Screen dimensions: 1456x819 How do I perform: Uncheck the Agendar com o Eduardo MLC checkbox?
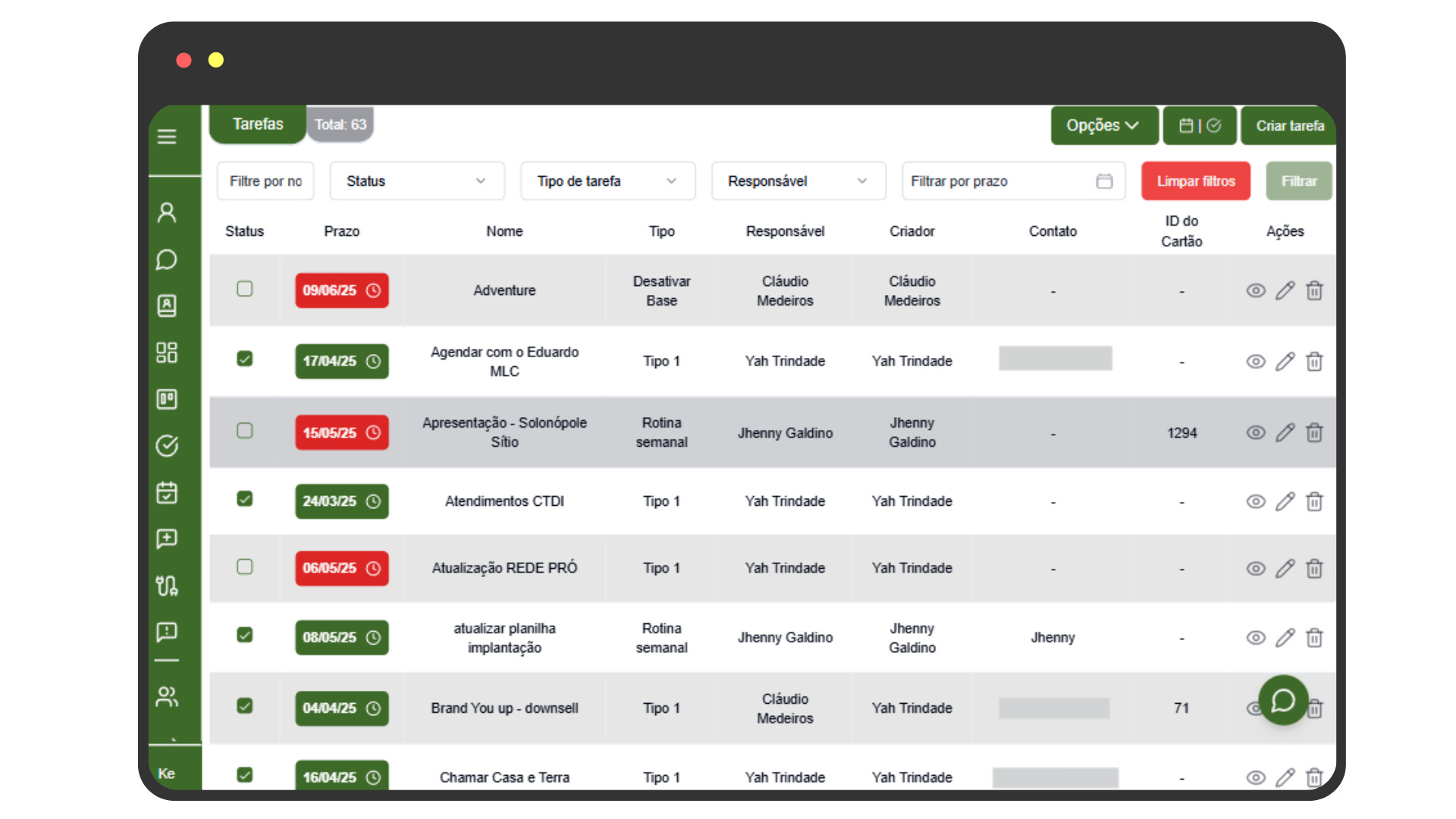point(244,359)
